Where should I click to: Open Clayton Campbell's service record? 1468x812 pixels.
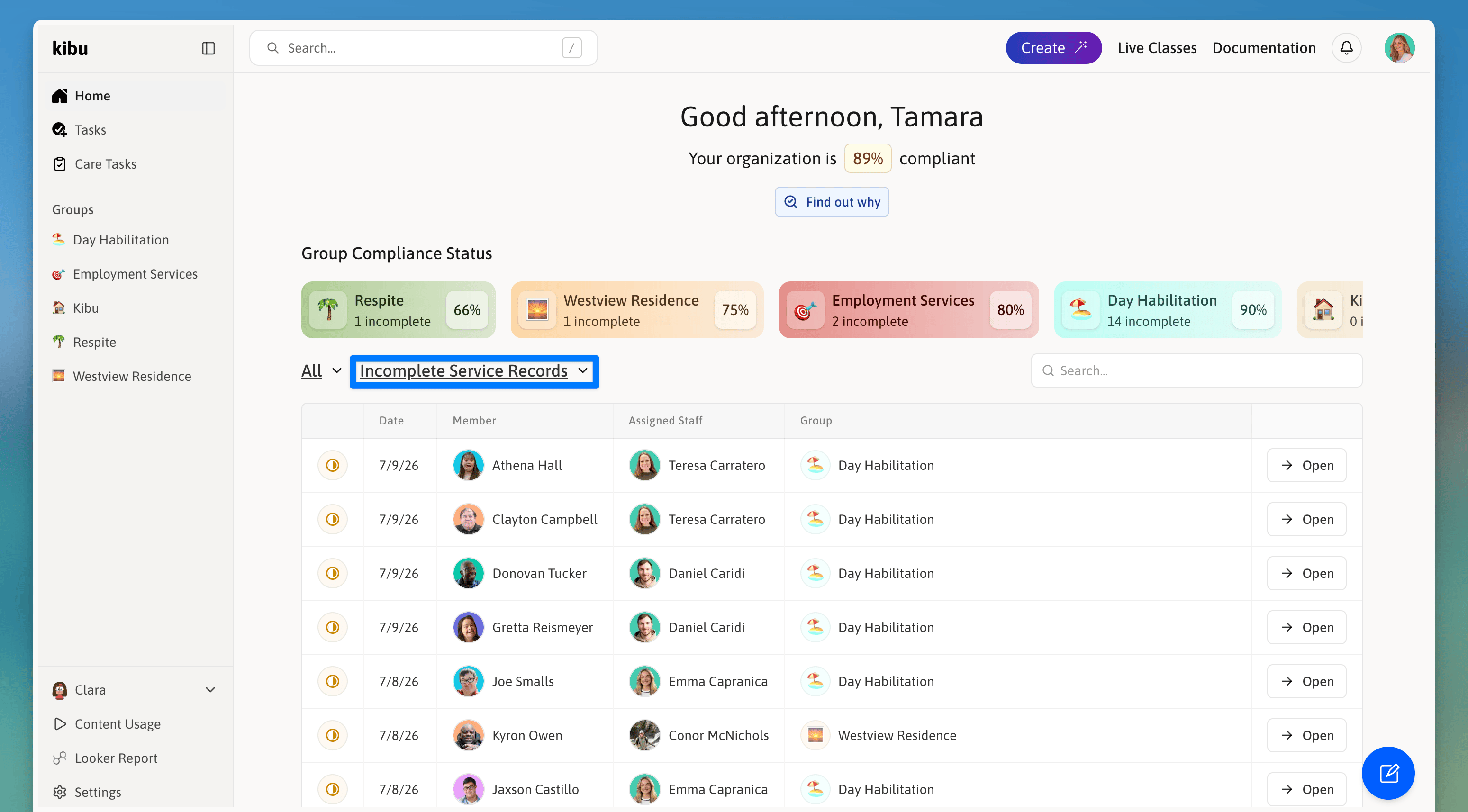tap(1306, 519)
